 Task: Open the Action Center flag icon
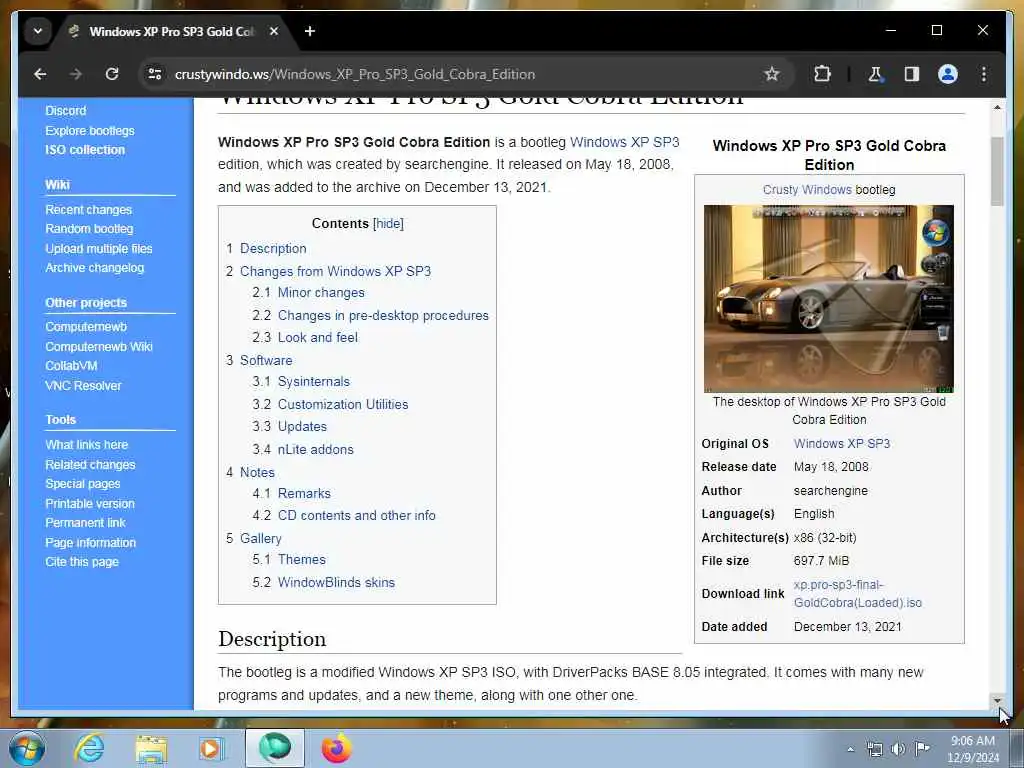click(922, 749)
